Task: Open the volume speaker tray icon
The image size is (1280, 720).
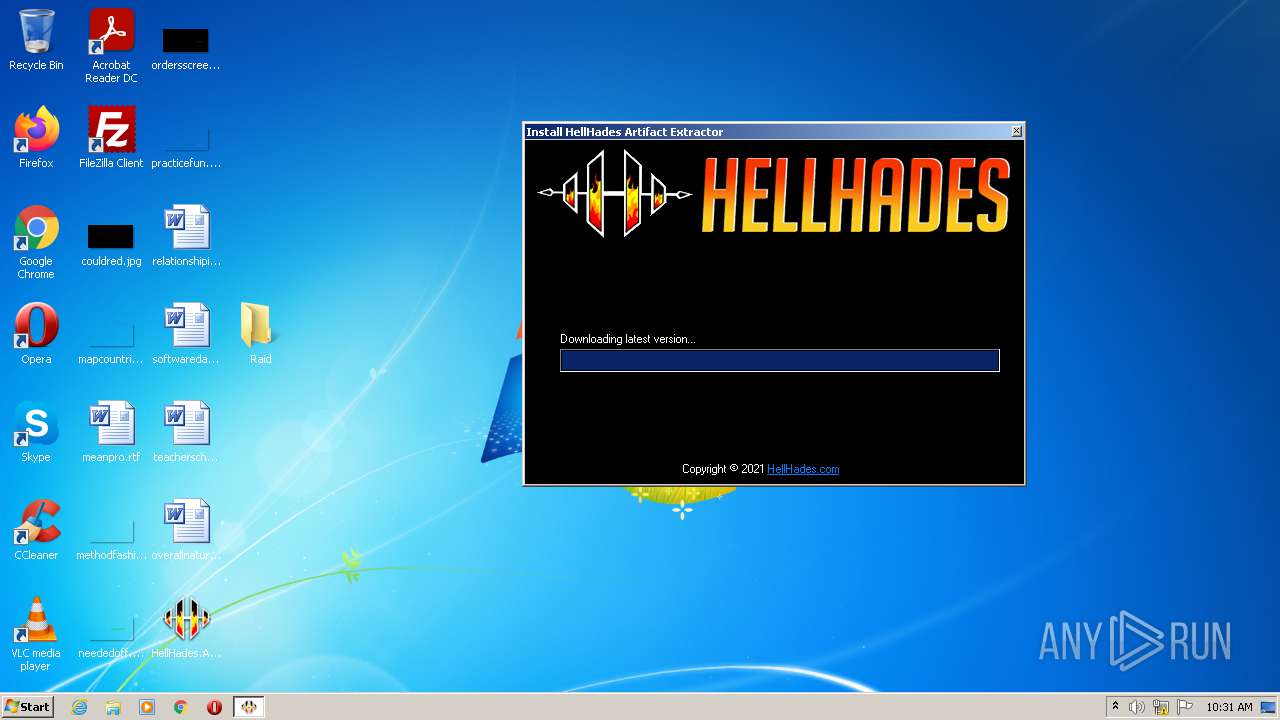Action: pyautogui.click(x=1137, y=707)
